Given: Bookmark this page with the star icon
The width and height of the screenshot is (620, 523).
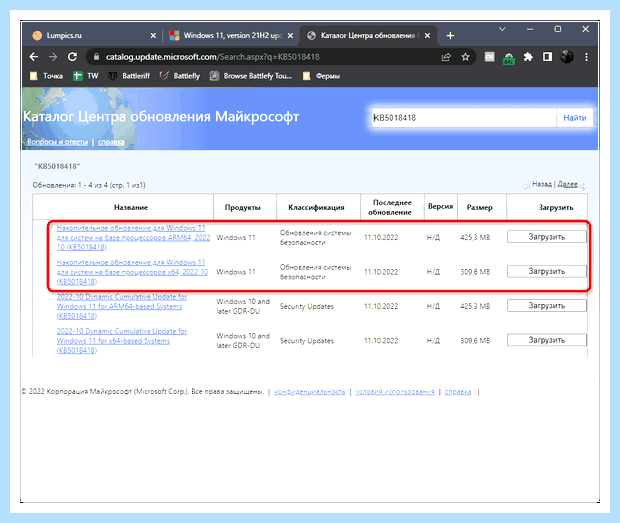Looking at the screenshot, I should (465, 57).
